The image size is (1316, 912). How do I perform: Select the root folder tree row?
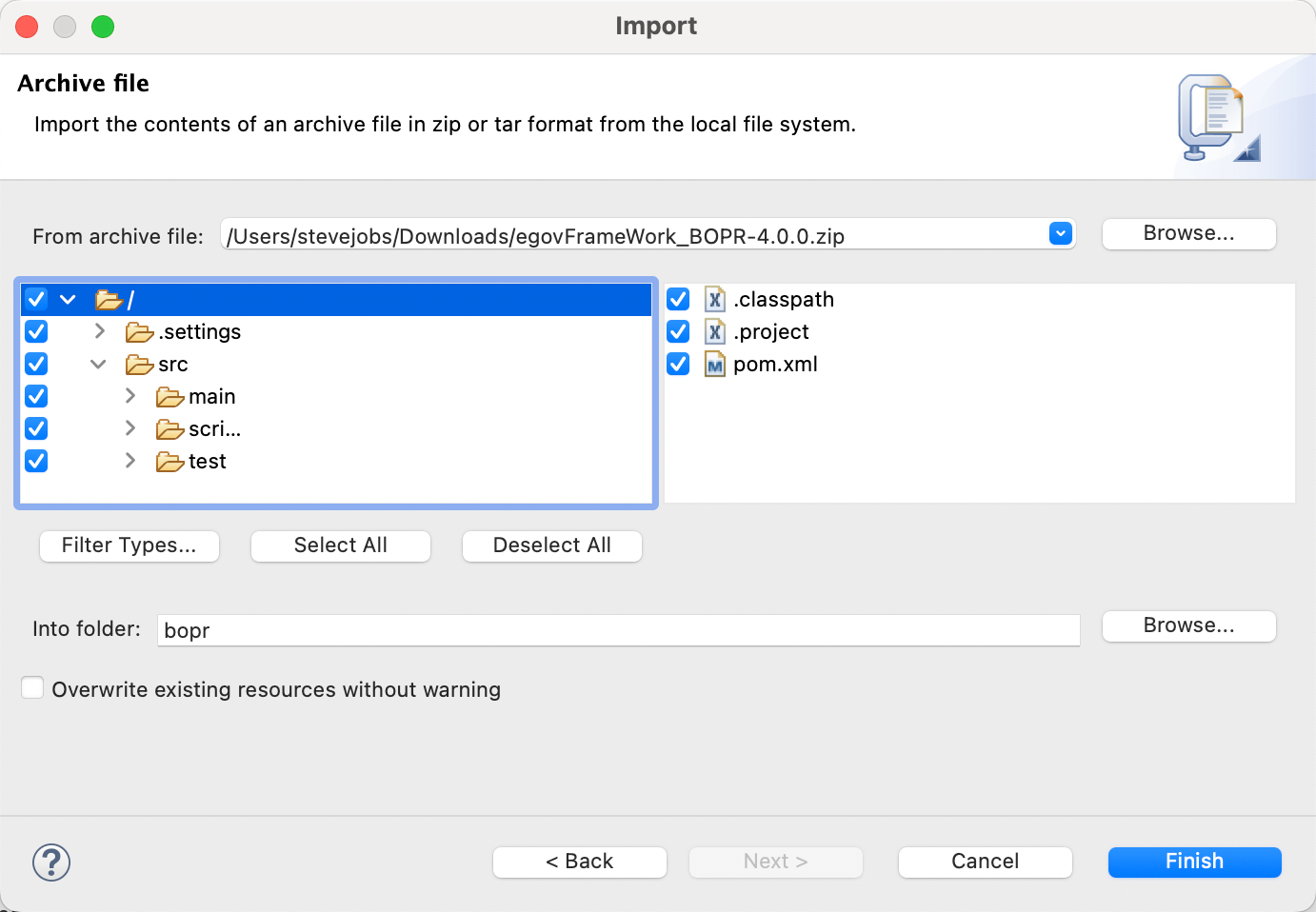(381, 300)
